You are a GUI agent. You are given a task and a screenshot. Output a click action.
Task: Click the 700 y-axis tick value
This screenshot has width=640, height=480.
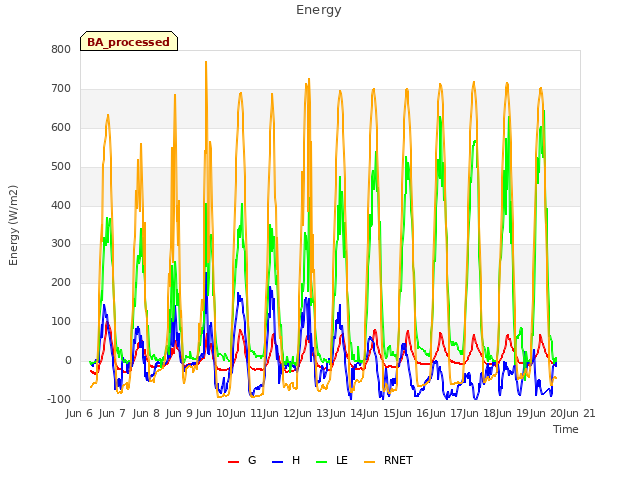pos(61,89)
